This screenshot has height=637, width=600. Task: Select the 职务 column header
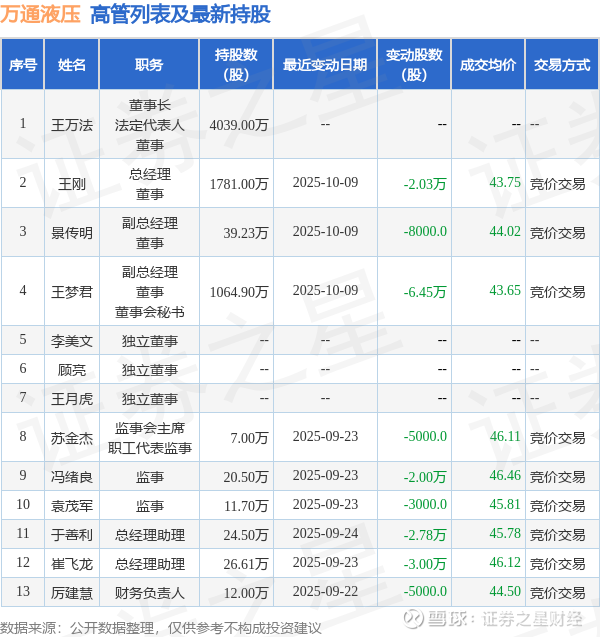point(149,65)
